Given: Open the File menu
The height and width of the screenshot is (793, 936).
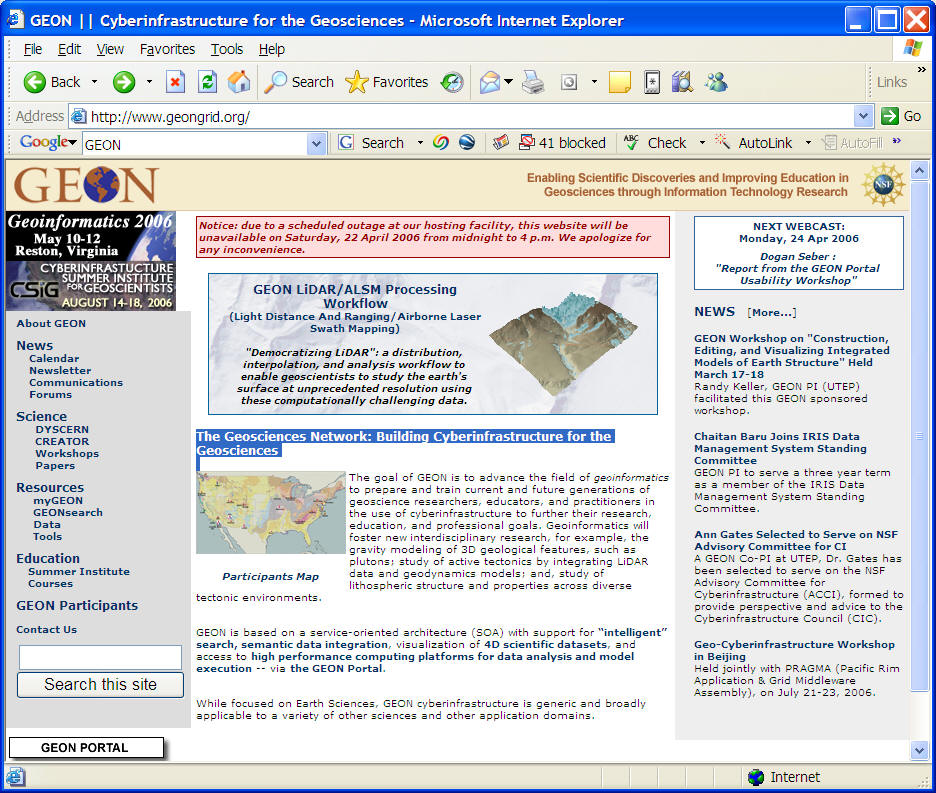Looking at the screenshot, I should (x=33, y=49).
